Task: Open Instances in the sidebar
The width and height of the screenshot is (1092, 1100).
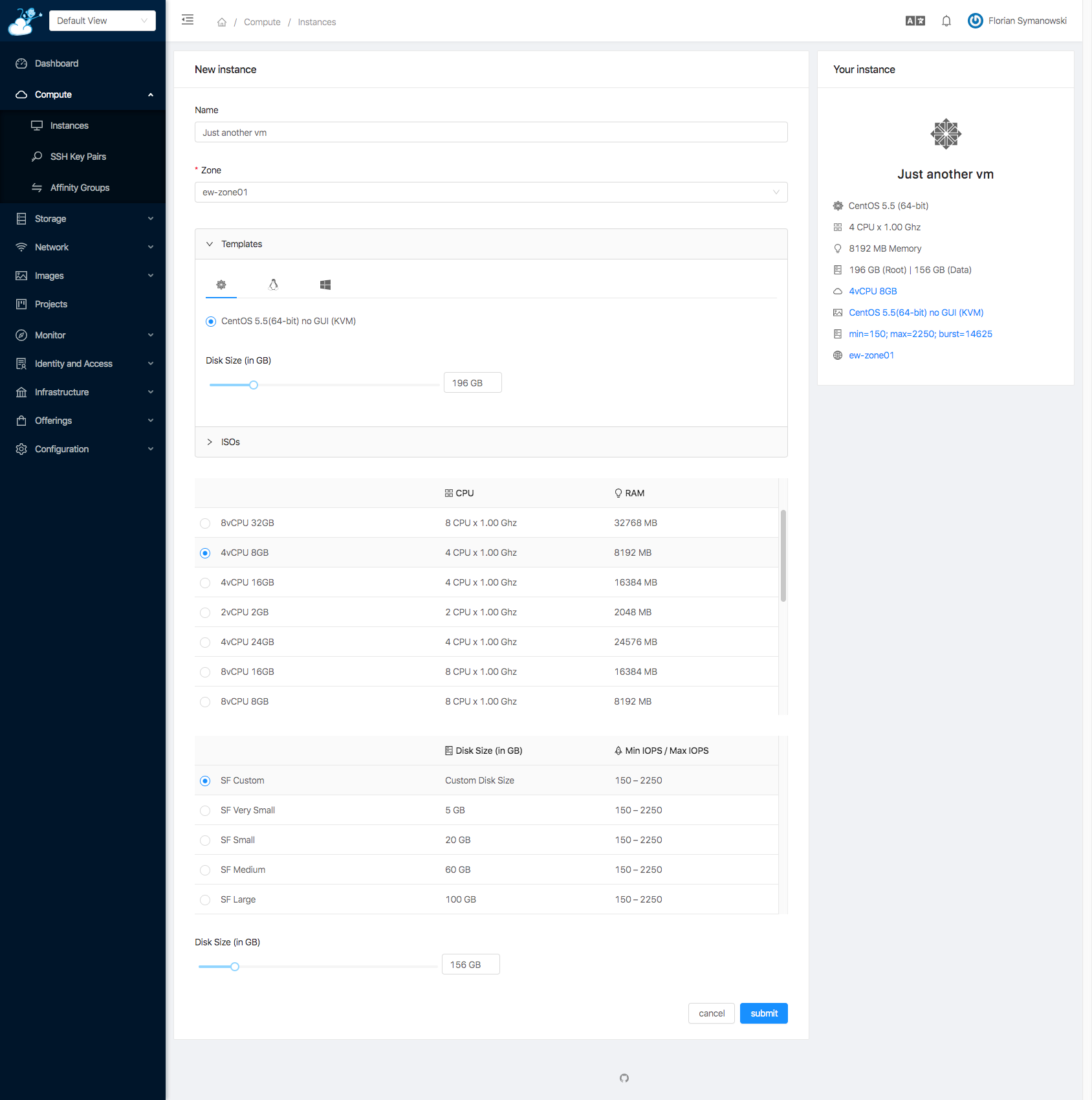Action: pyautogui.click(x=83, y=126)
